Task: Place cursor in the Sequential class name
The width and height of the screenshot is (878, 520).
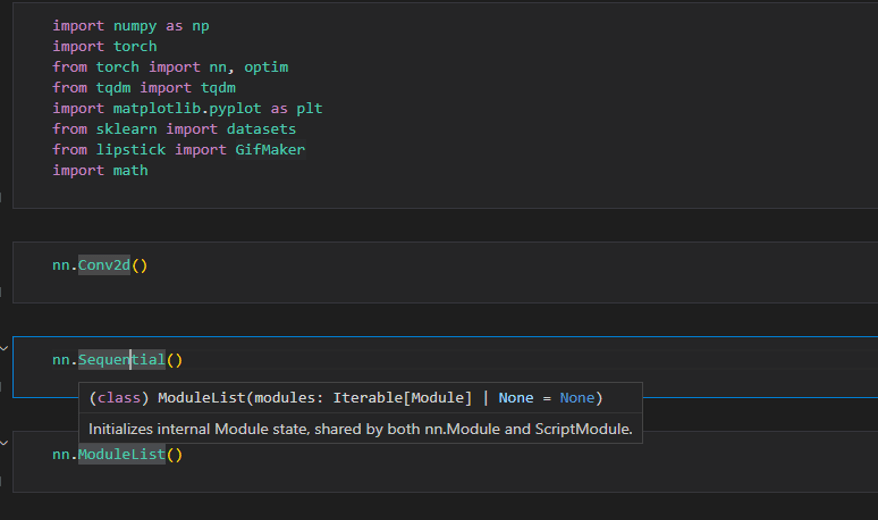Action: pyautogui.click(x=121, y=360)
